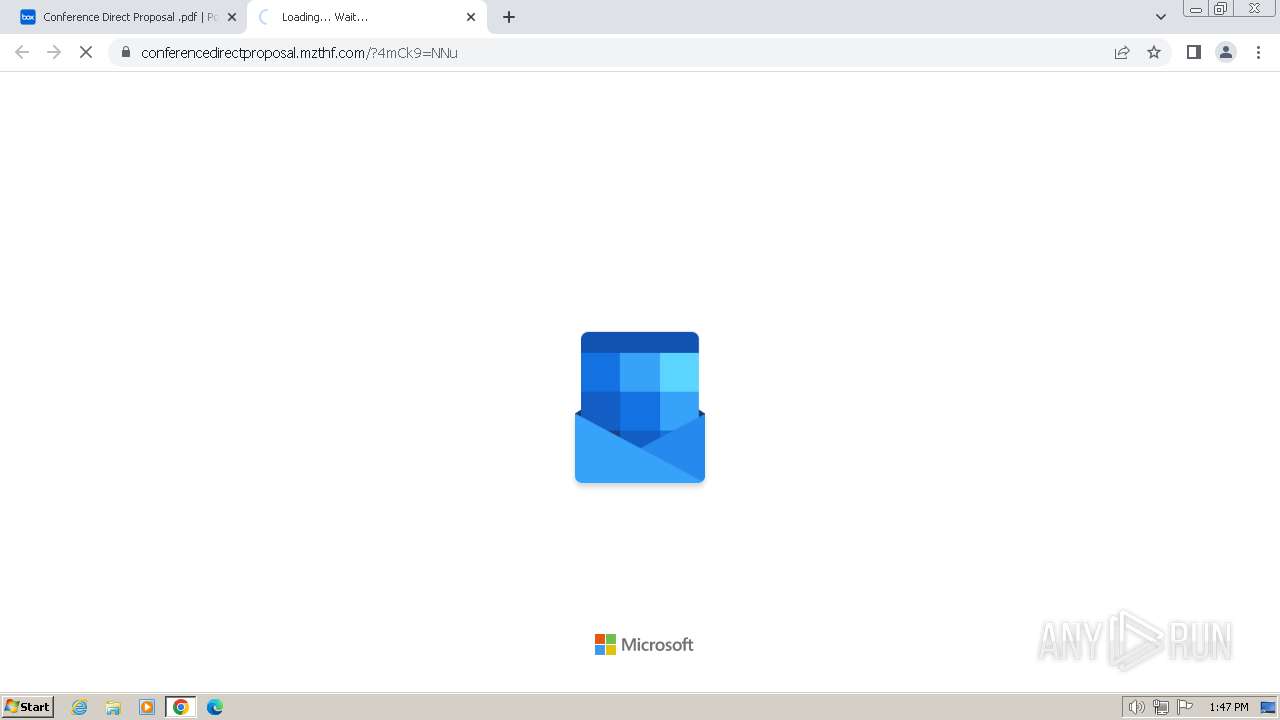This screenshot has width=1280, height=720.
Task: Go forward to next page
Action: coord(54,52)
